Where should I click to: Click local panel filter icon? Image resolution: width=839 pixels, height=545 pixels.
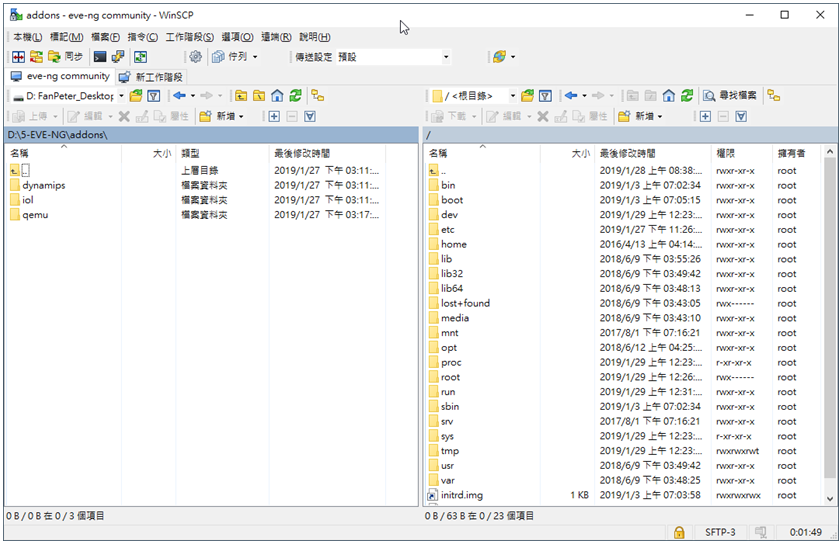[x=154, y=96]
